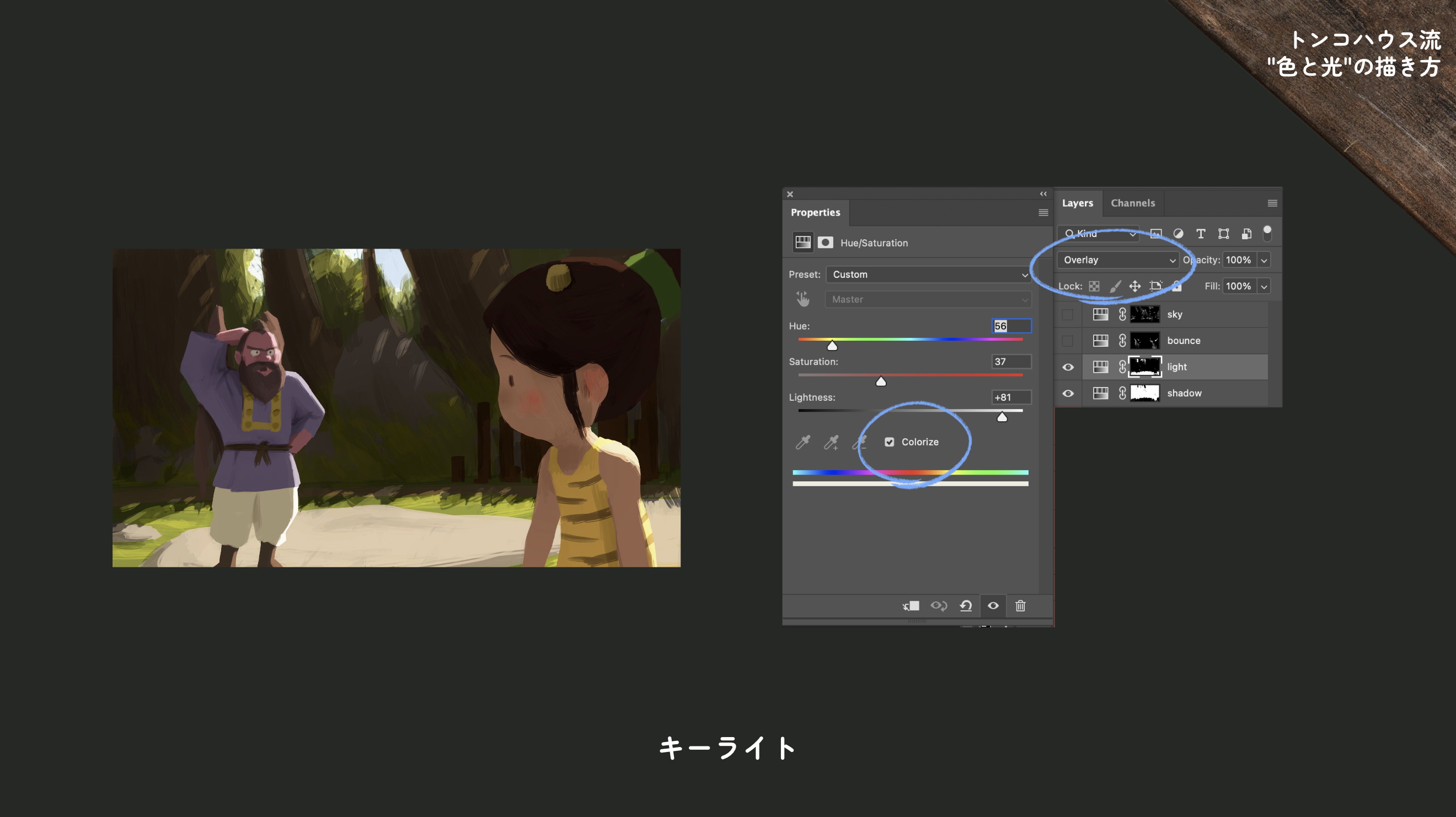Filter layers by shape layers
The width and height of the screenshot is (1456, 817).
(x=1224, y=233)
